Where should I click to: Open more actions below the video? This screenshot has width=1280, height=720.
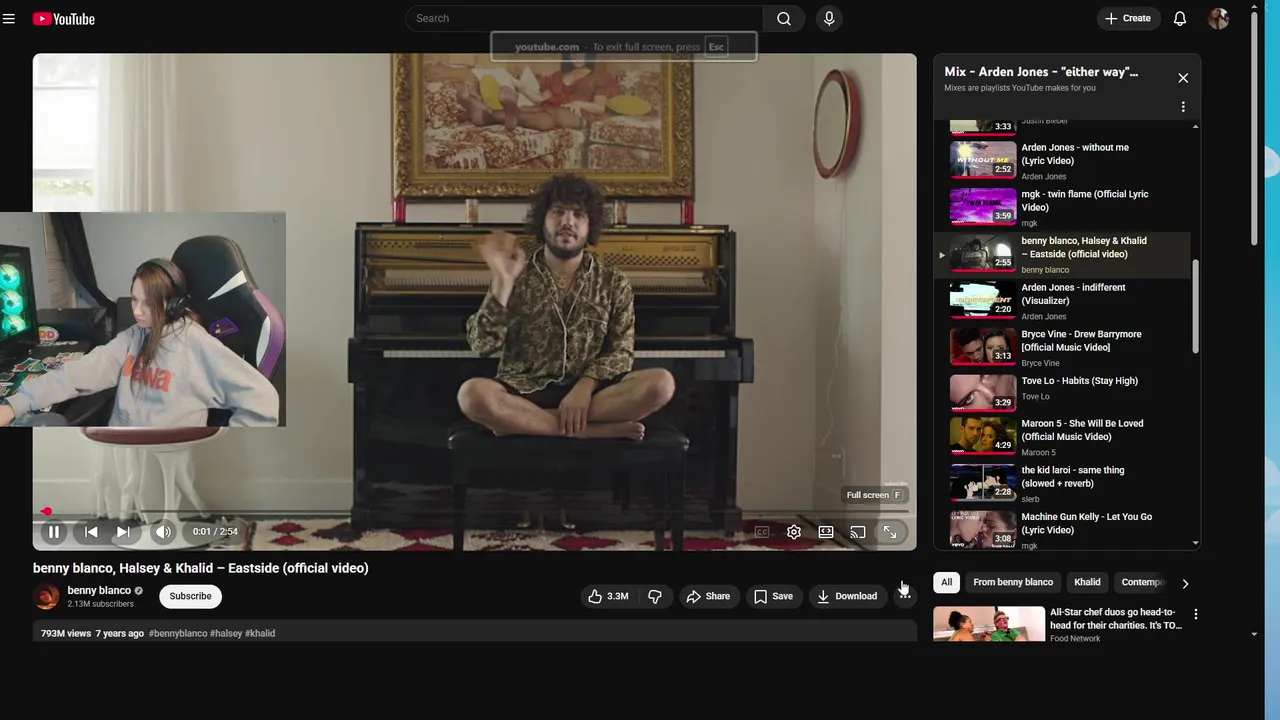click(x=904, y=596)
